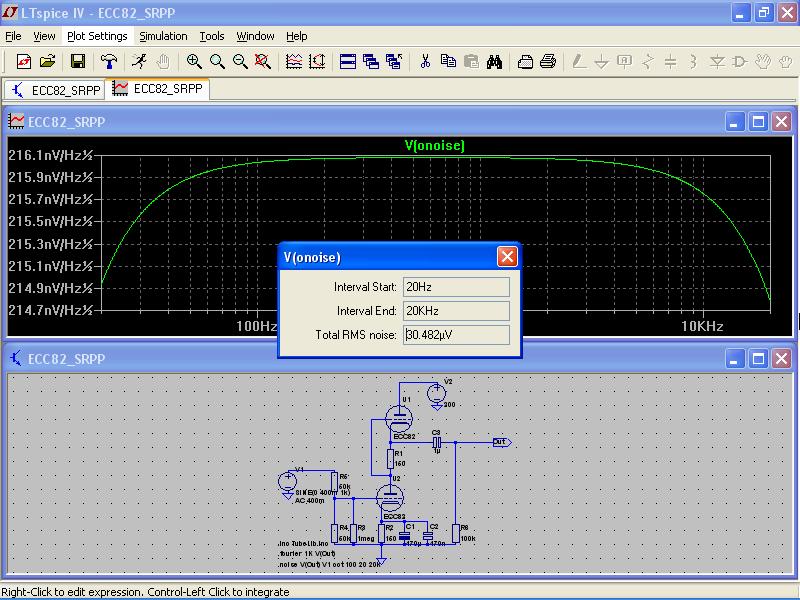Restore down the LTspice main window
Screen dimensions: 800x600
764,12
